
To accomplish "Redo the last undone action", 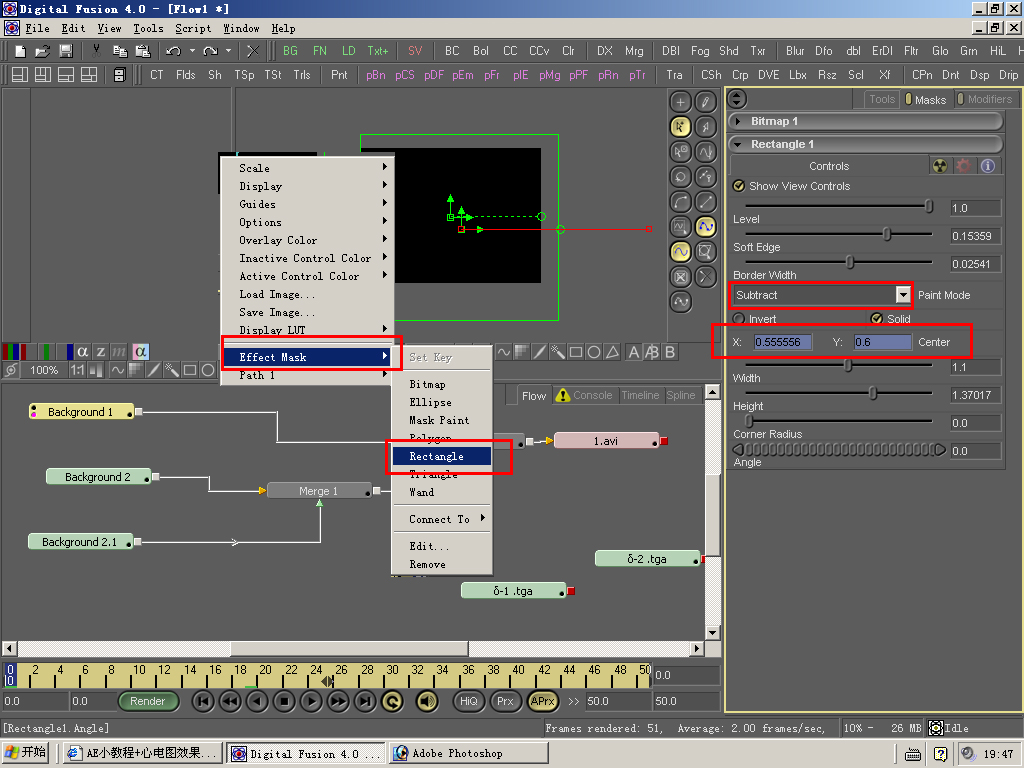I will coord(210,51).
